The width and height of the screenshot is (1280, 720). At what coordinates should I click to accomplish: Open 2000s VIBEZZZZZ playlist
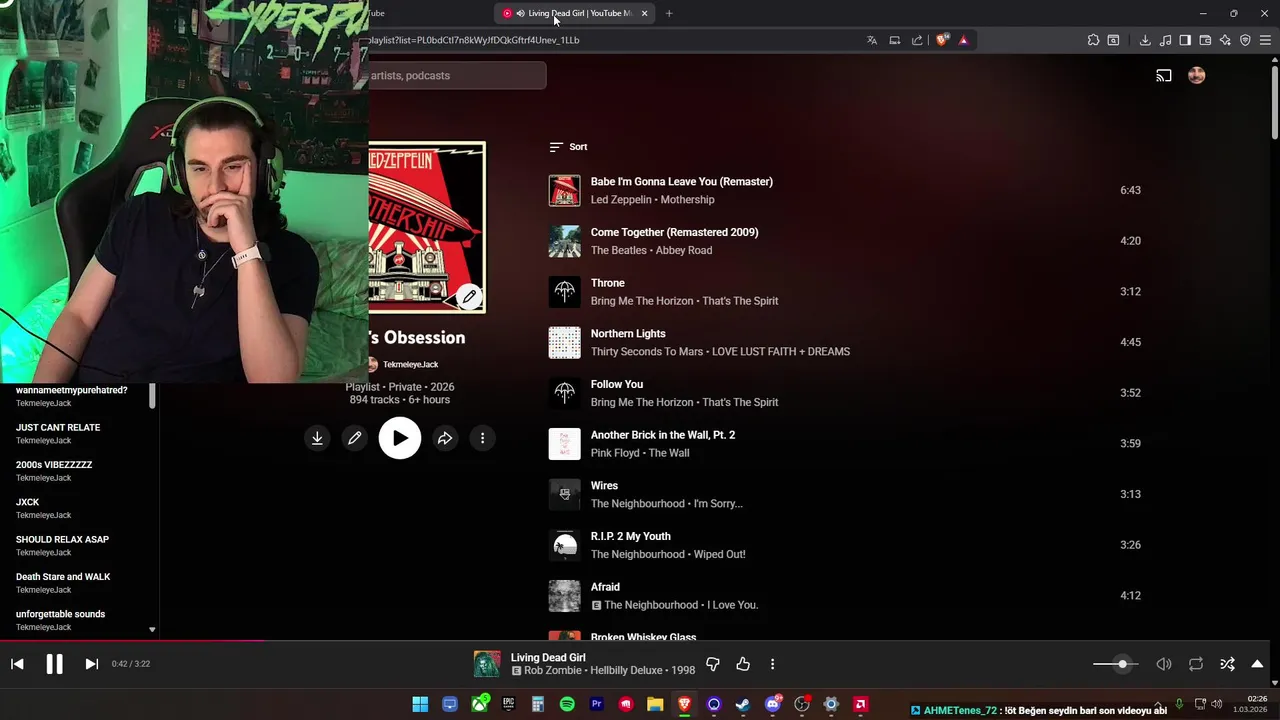(54, 465)
